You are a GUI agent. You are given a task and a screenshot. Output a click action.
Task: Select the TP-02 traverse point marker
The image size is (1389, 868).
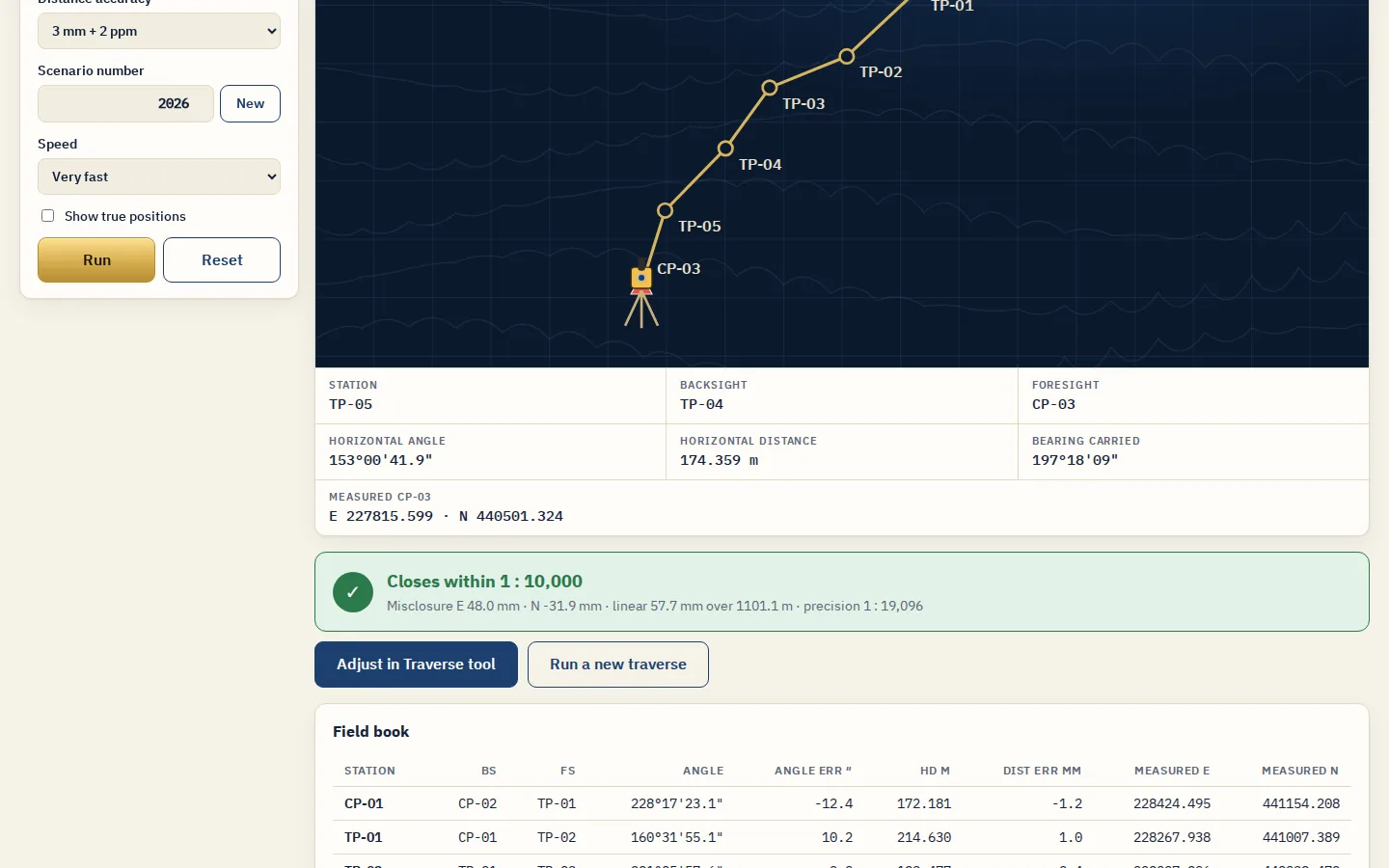pyautogui.click(x=847, y=57)
